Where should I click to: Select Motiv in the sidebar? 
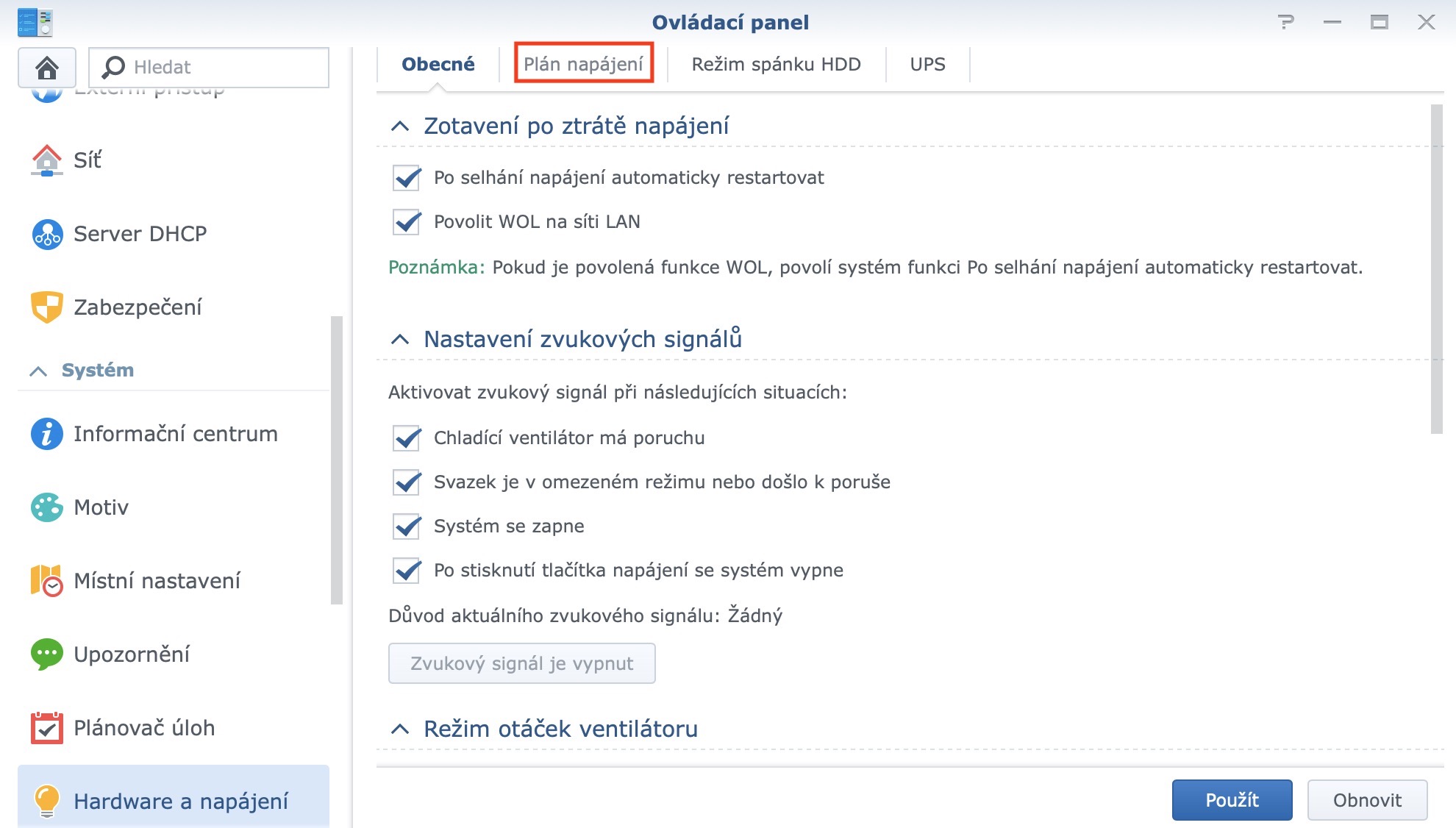(100, 507)
